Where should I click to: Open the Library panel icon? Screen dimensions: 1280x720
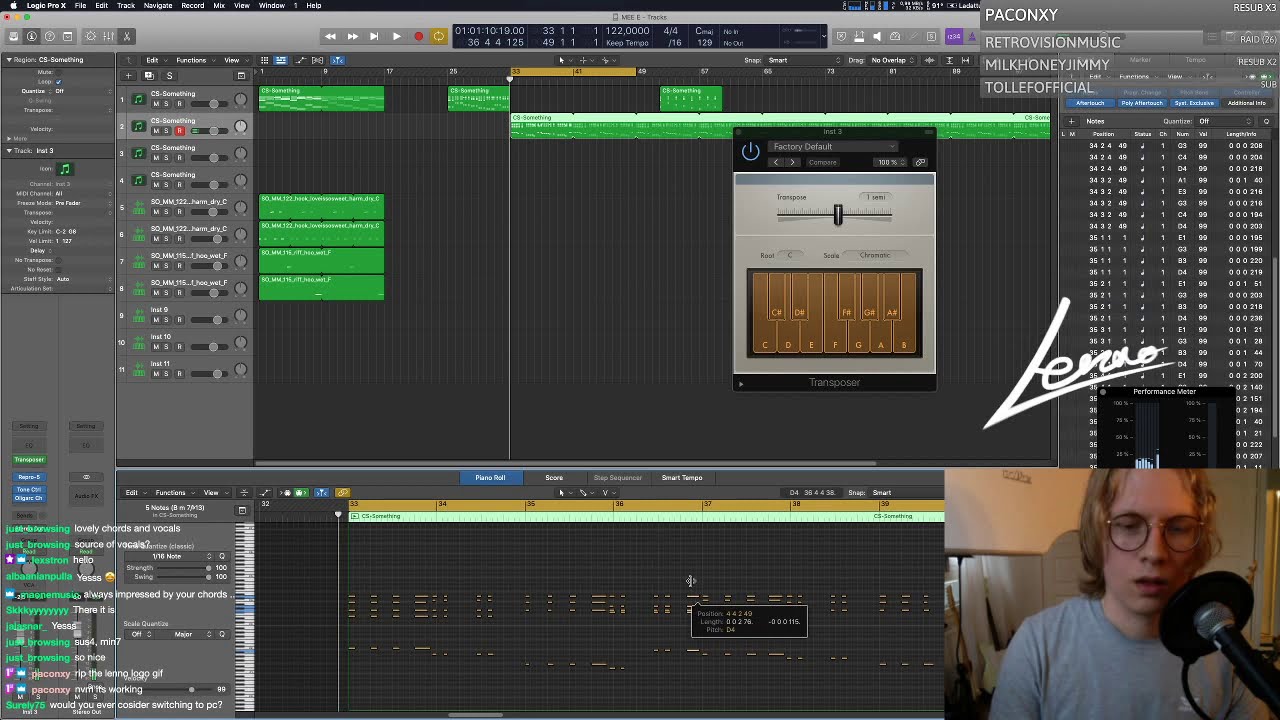pos(14,36)
